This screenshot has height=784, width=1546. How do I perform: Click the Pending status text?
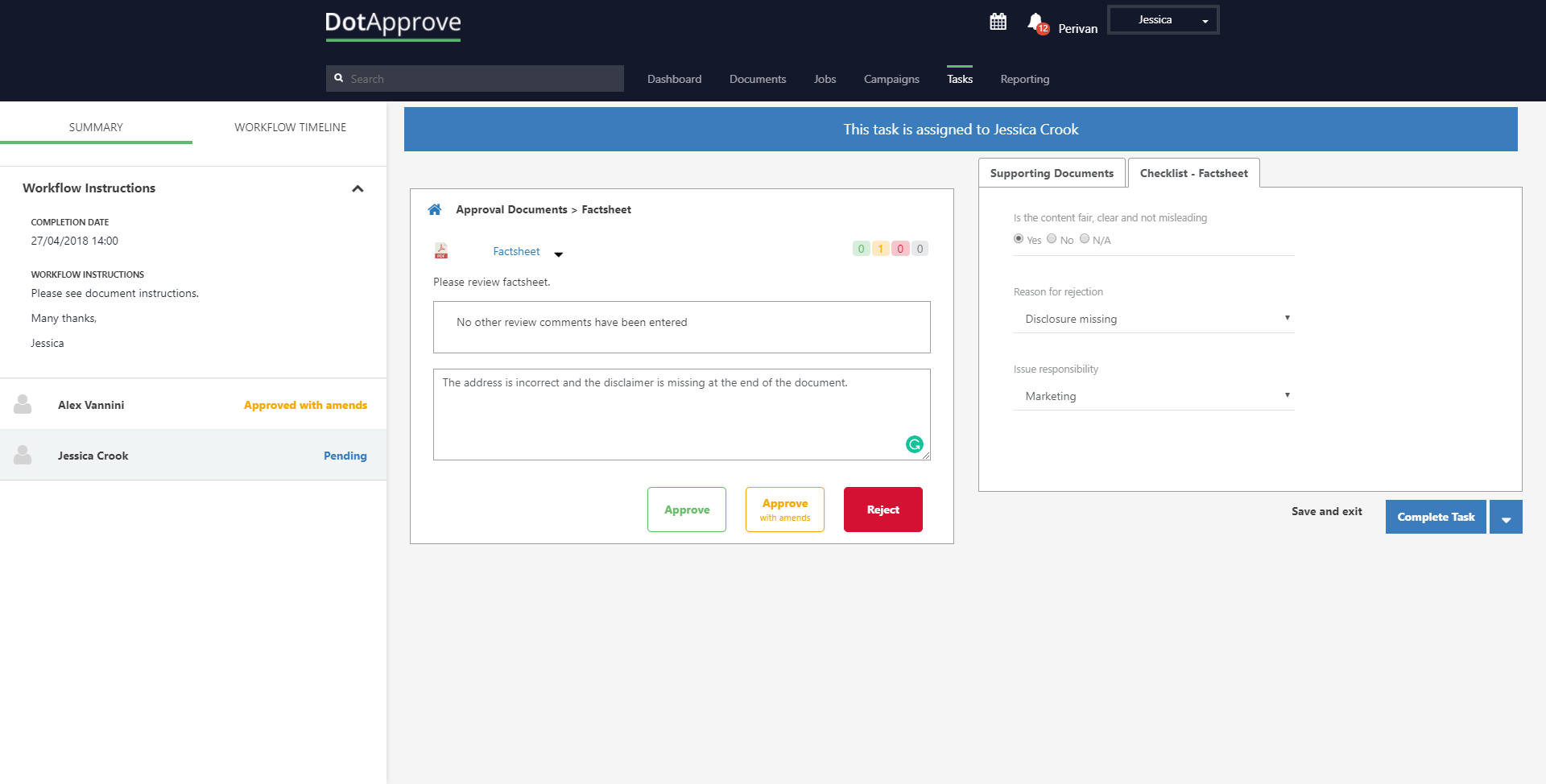[345, 456]
